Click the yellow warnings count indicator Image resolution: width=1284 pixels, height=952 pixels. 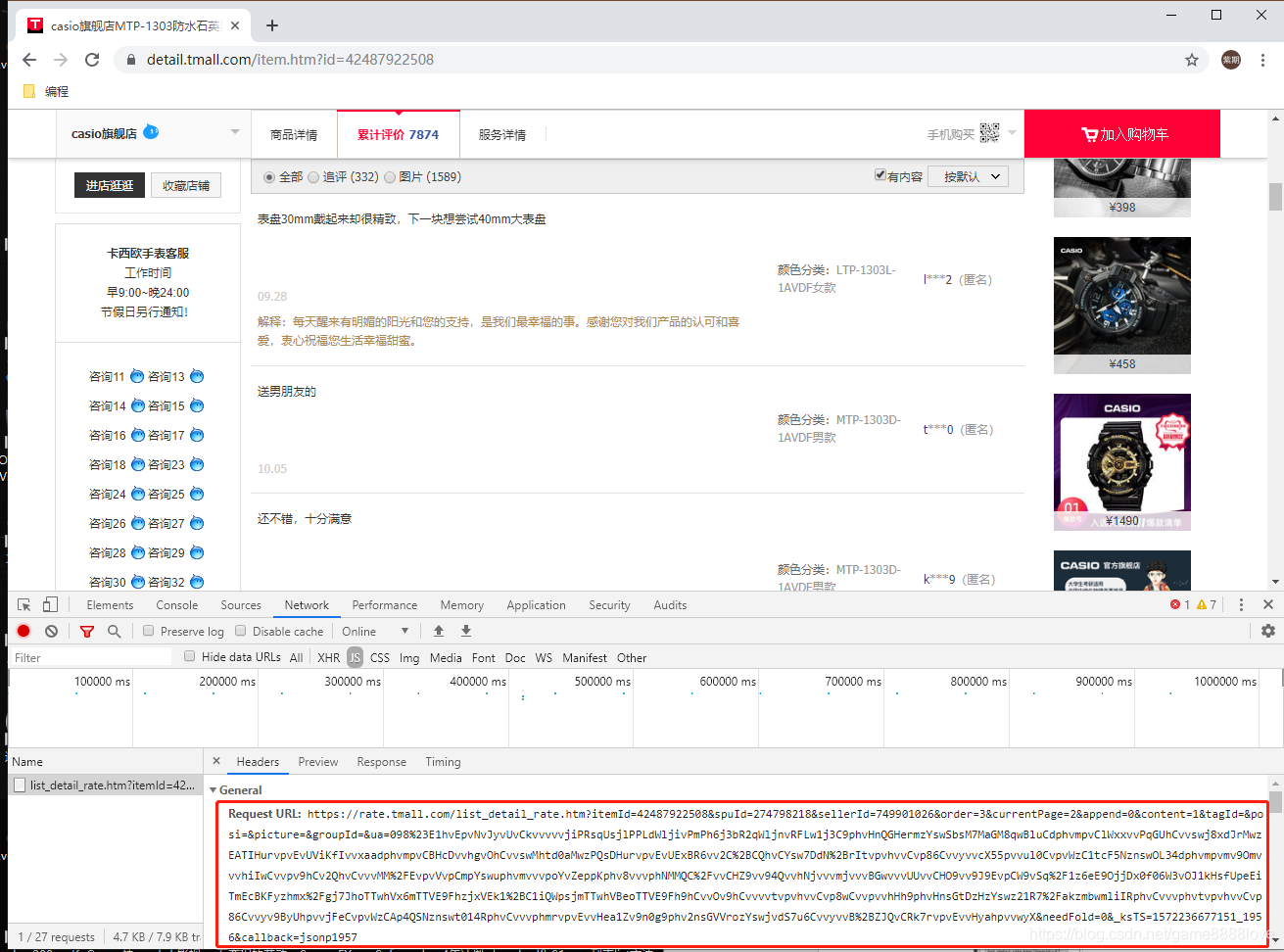(1207, 605)
